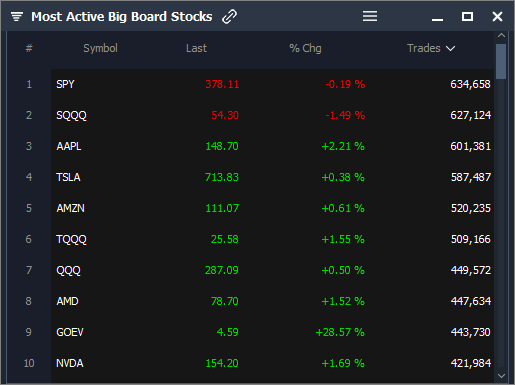
Task: Click the # rank column header
Action: coord(29,48)
